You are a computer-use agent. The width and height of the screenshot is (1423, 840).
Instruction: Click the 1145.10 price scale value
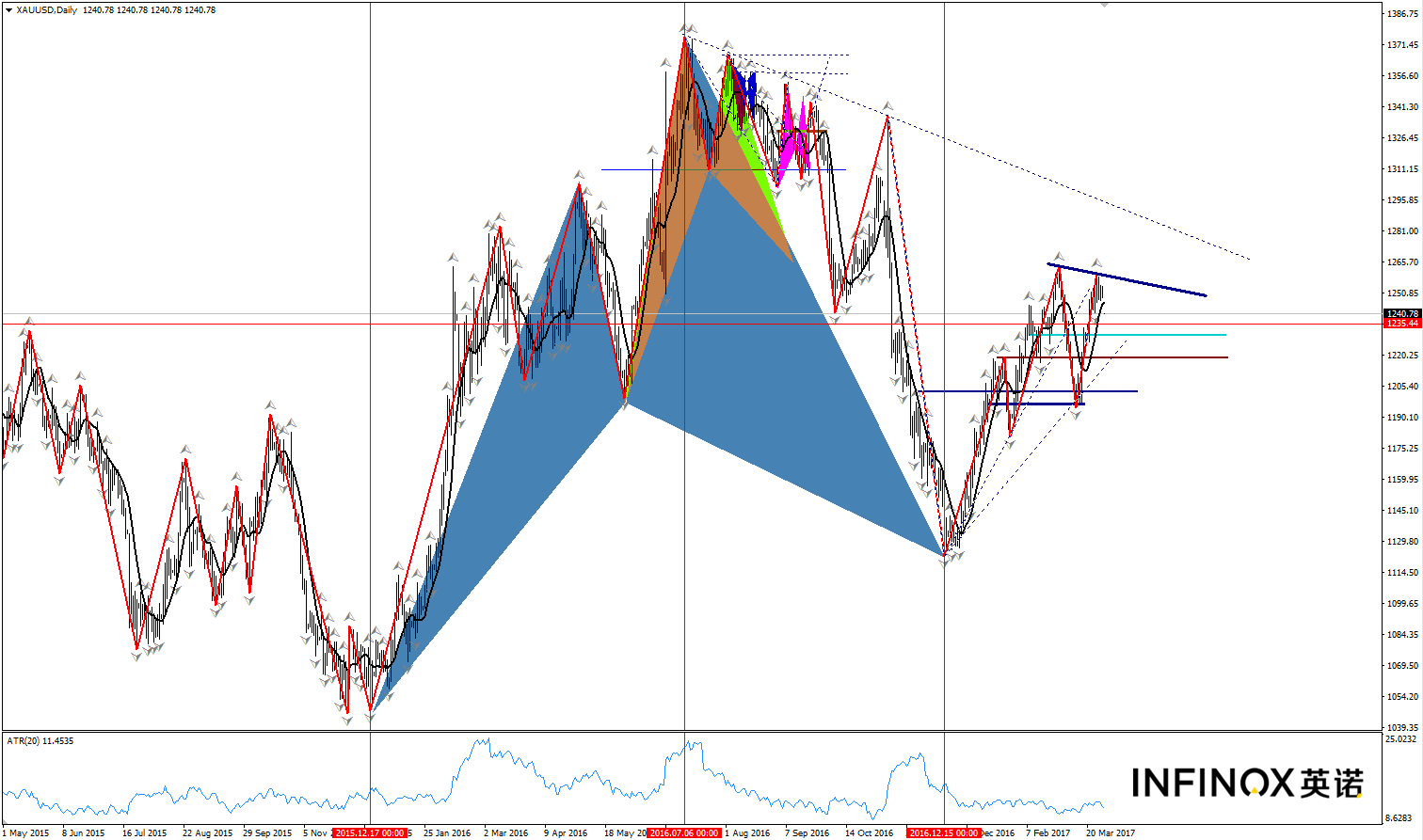tap(1402, 511)
